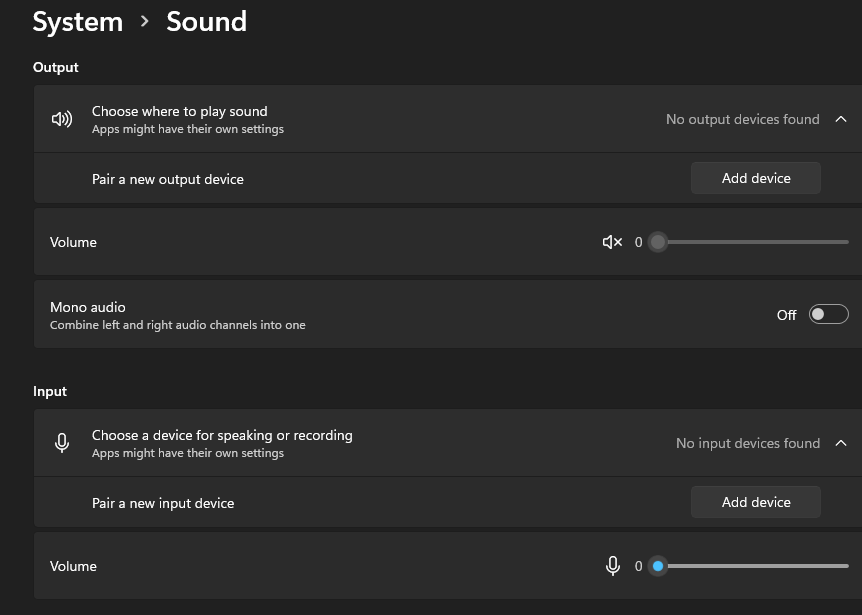Select the 'Choose where to play sound' label
Viewport: 862px width, 615px height.
[179, 111]
